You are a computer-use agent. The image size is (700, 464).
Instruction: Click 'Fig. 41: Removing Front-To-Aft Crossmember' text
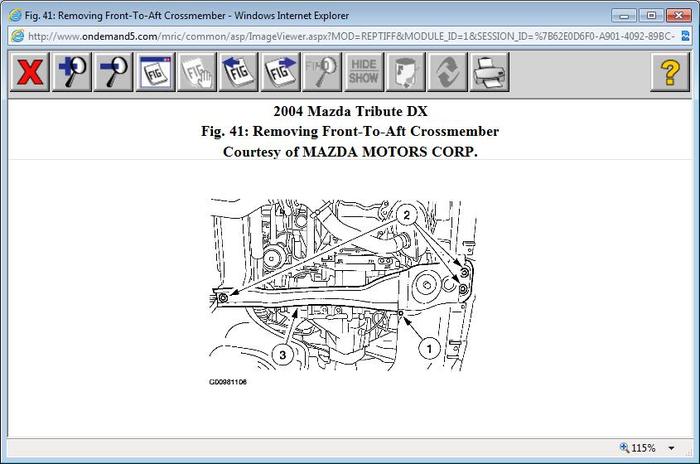click(350, 131)
